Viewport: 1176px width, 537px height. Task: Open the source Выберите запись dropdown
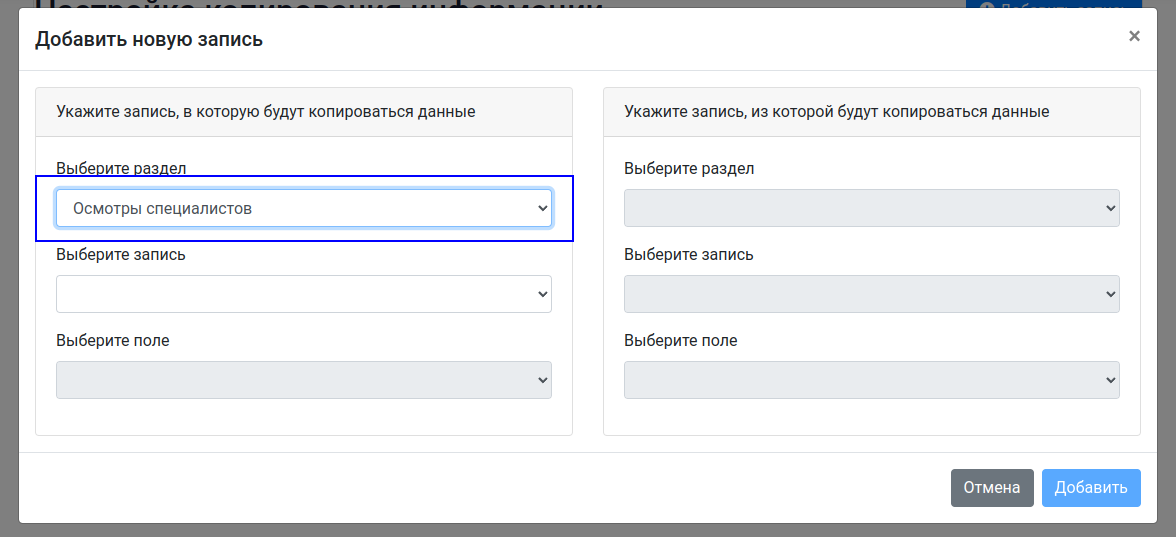click(871, 294)
